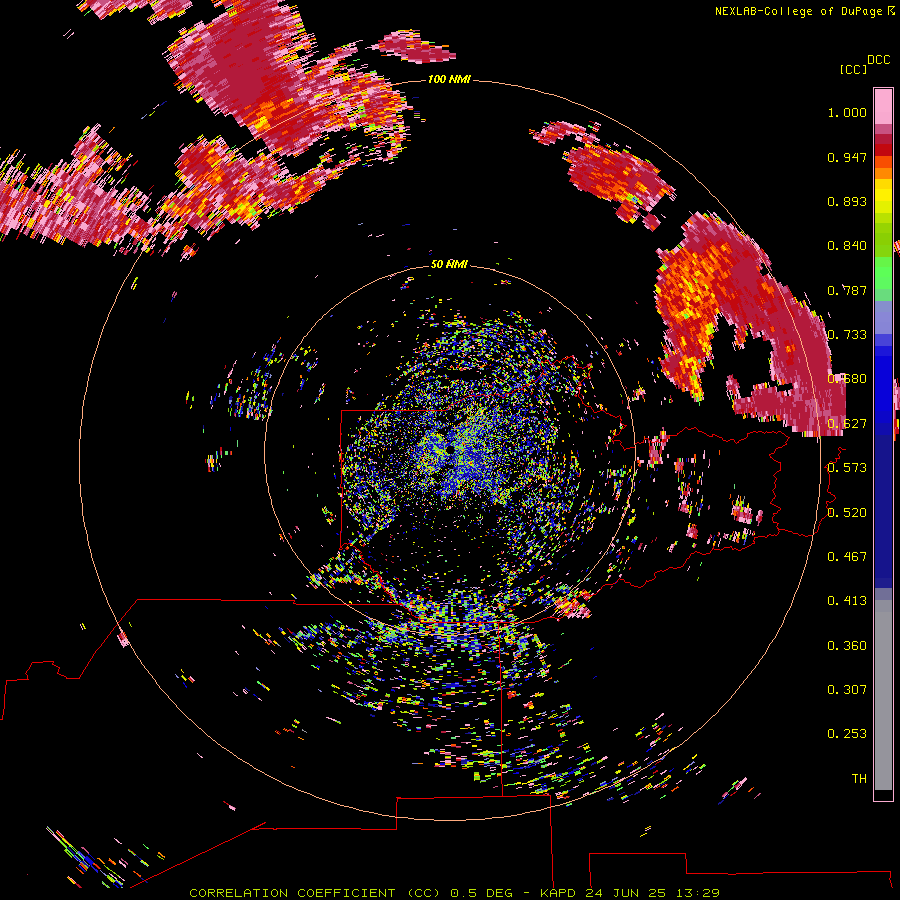Select the 0.520 scale value
The width and height of the screenshot is (900, 900).
coord(847,513)
